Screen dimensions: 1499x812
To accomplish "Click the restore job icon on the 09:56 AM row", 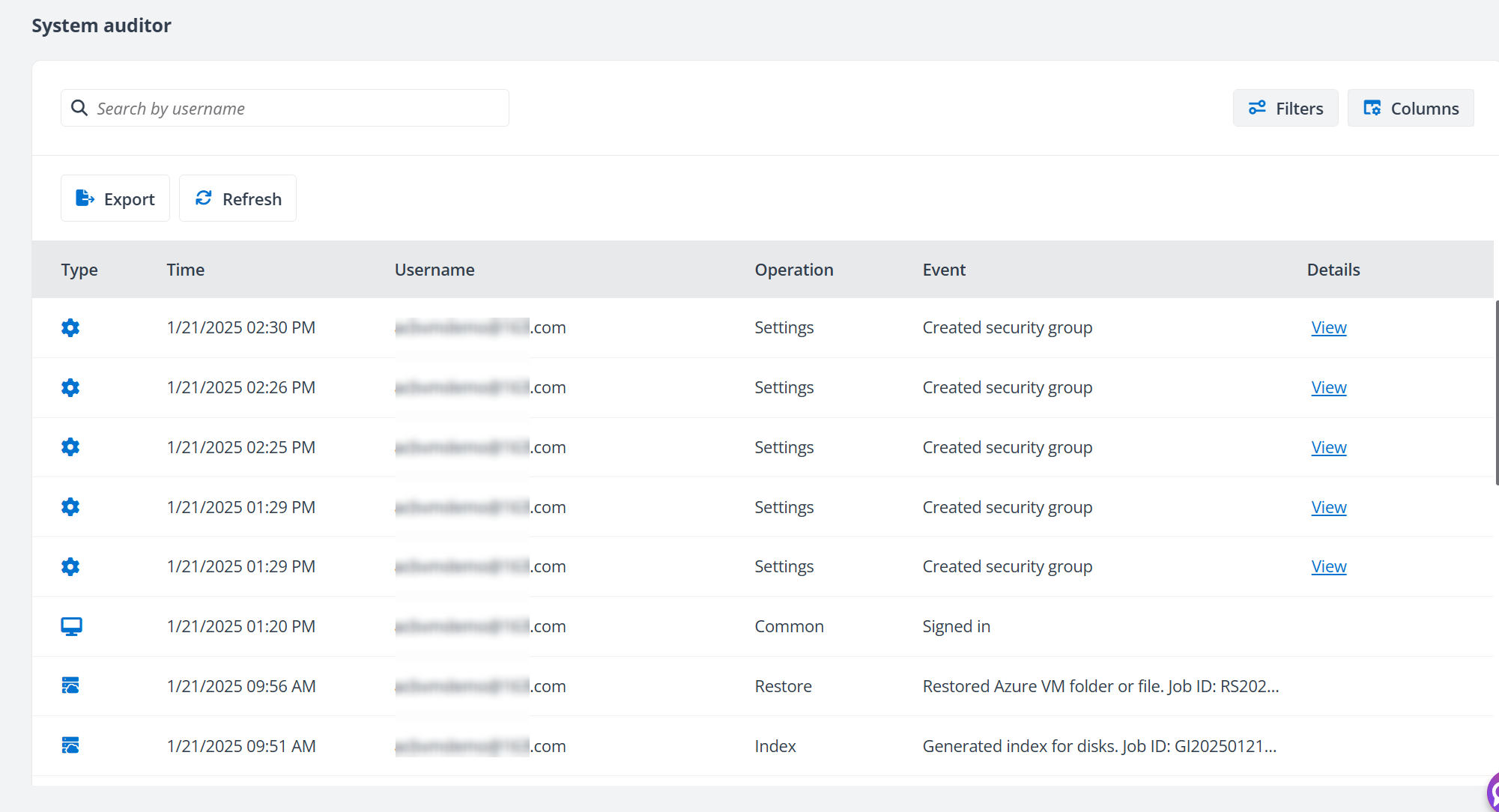I will [x=70, y=686].
